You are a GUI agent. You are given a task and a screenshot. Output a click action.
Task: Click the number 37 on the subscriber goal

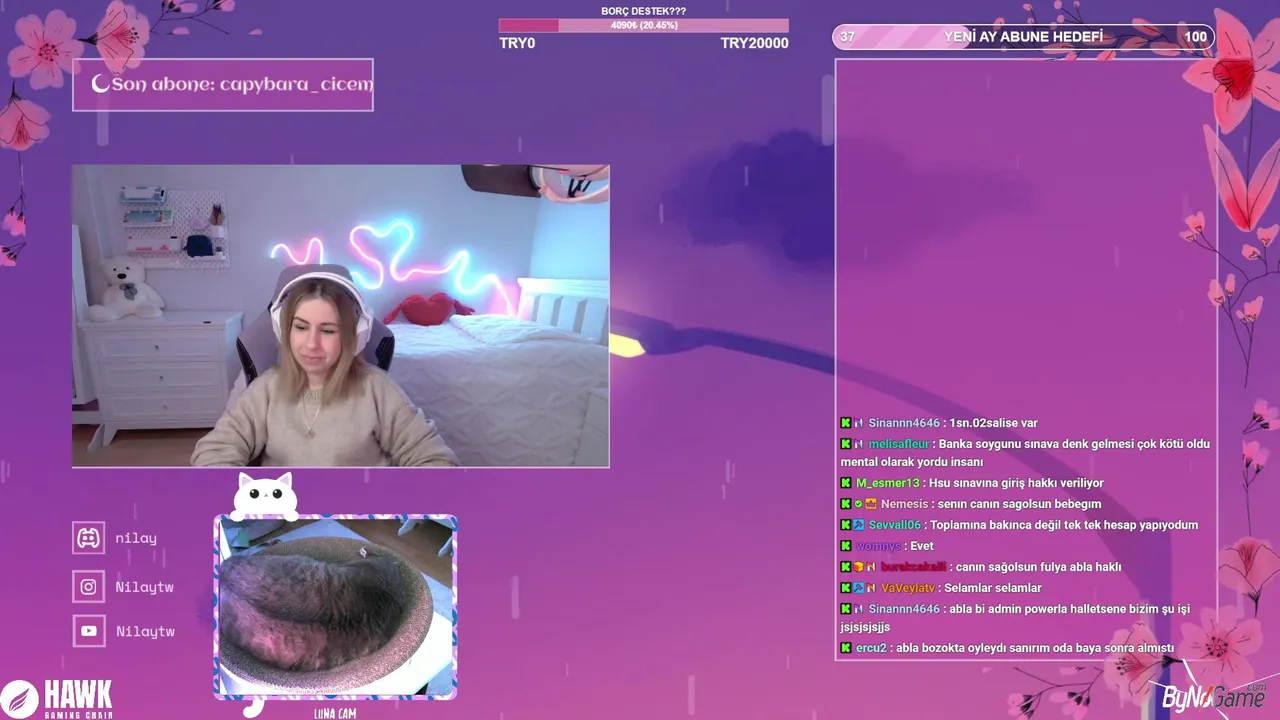point(847,37)
